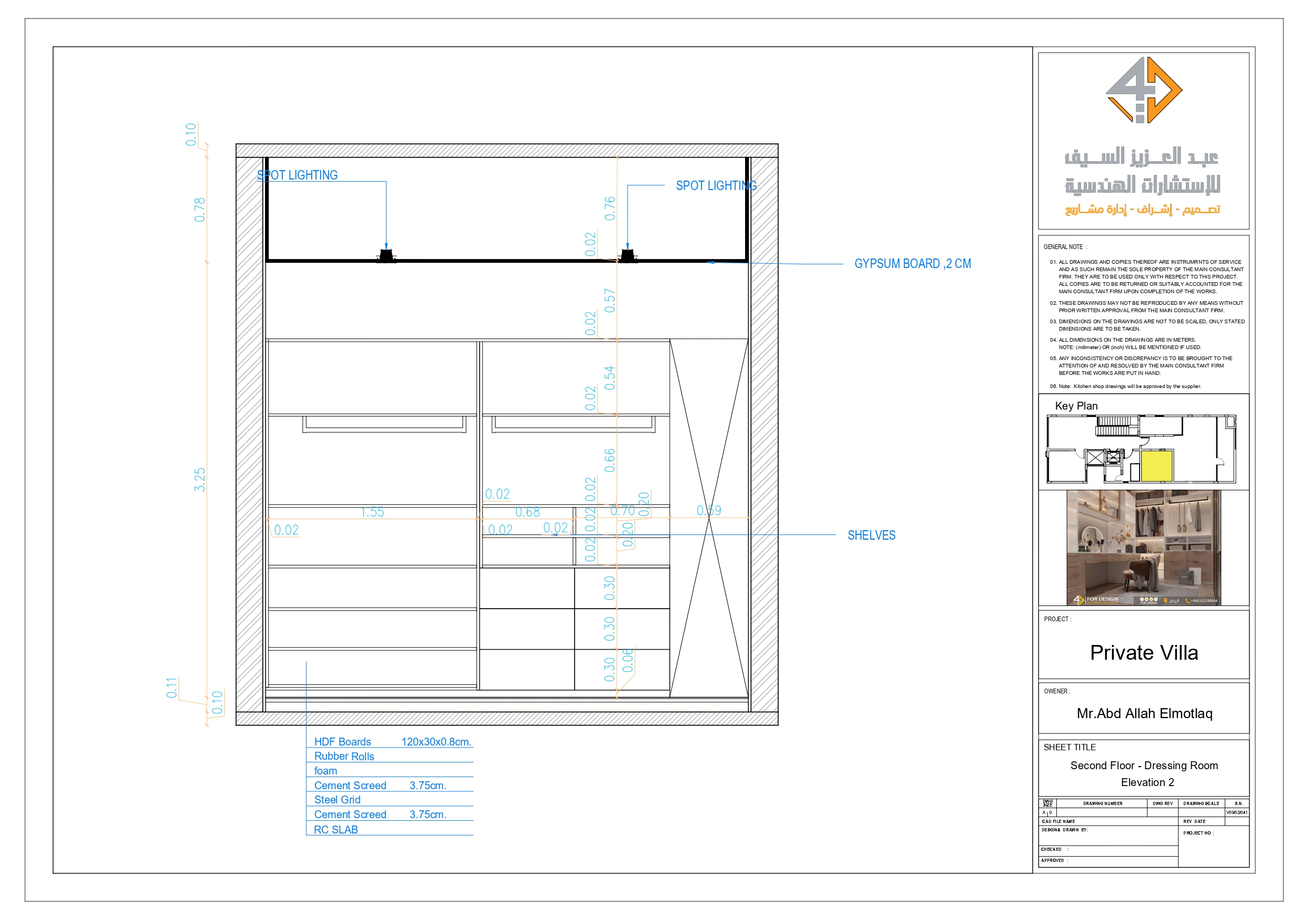Click the Private Villa project title
Viewport: 1307px width, 924px height.
pos(1145,653)
